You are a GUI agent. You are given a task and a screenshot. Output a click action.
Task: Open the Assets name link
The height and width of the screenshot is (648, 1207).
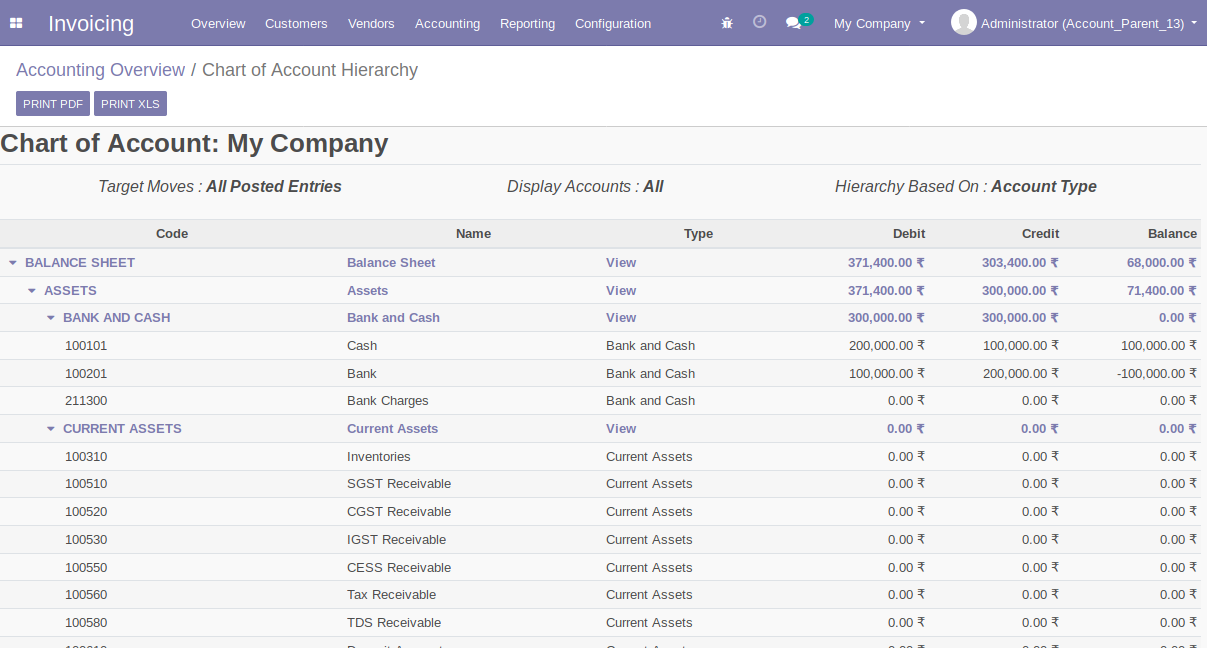[367, 291]
